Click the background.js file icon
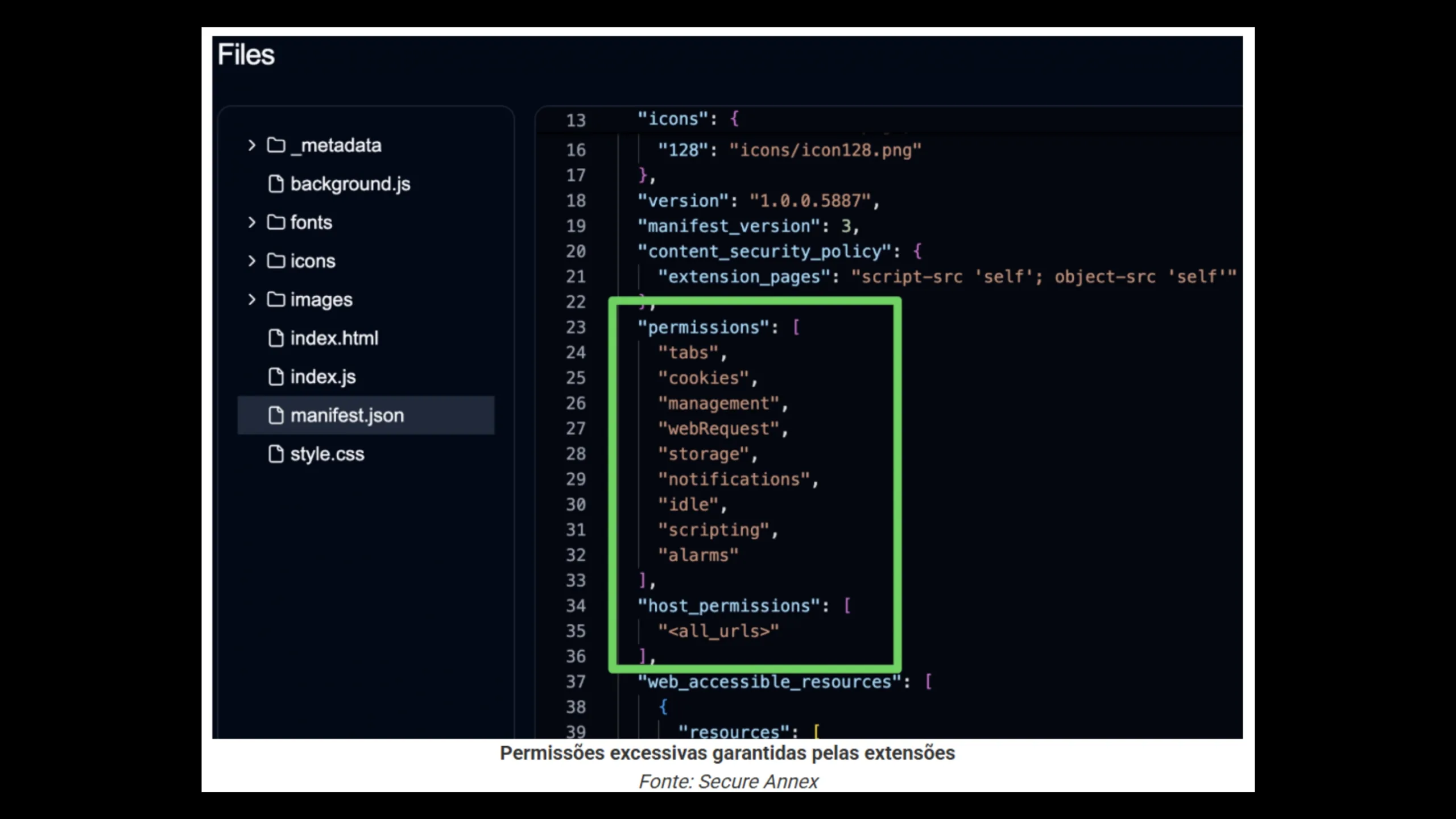Image resolution: width=1456 pixels, height=819 pixels. click(276, 184)
